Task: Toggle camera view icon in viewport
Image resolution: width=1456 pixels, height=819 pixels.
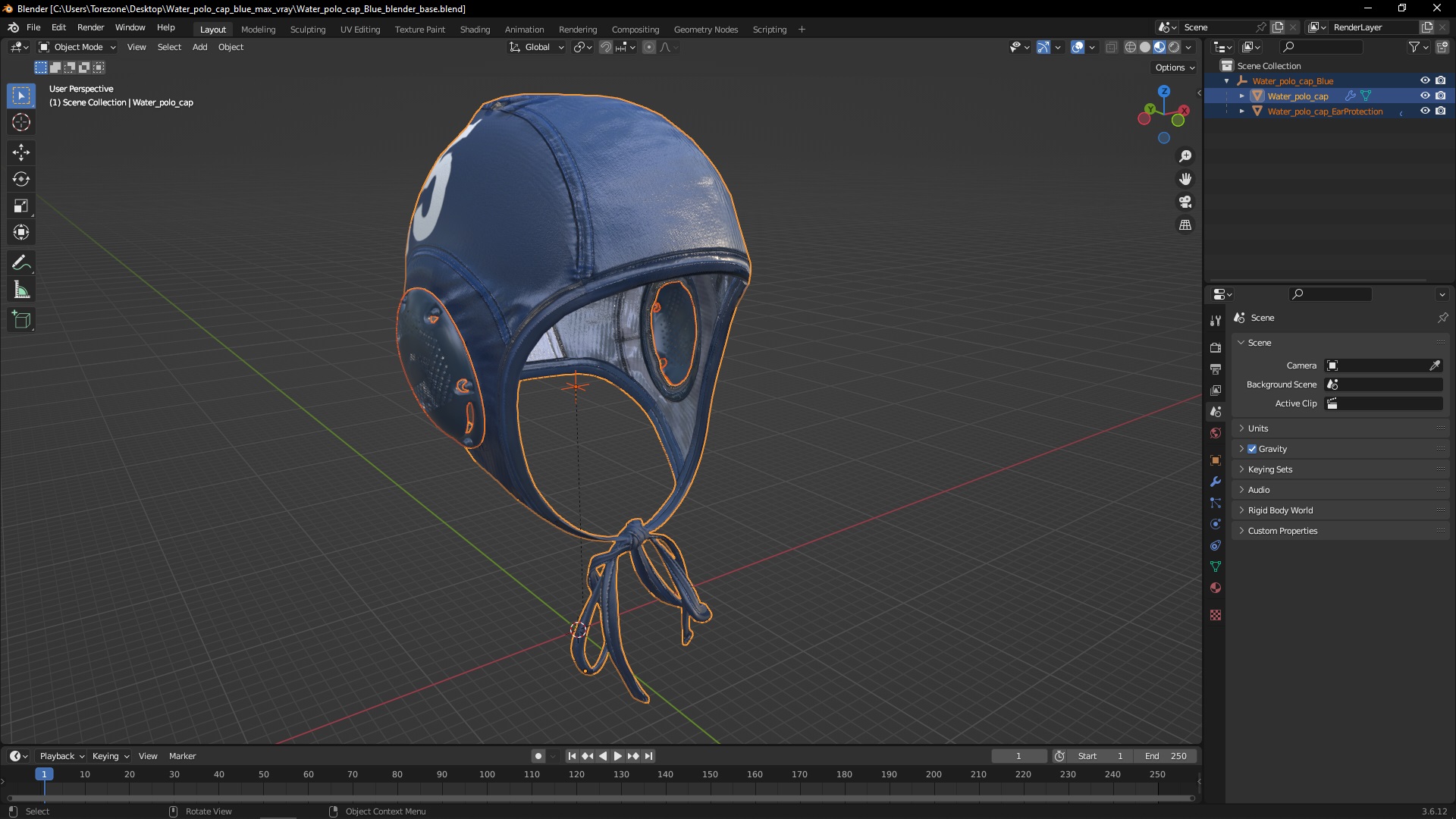Action: pos(1185,202)
